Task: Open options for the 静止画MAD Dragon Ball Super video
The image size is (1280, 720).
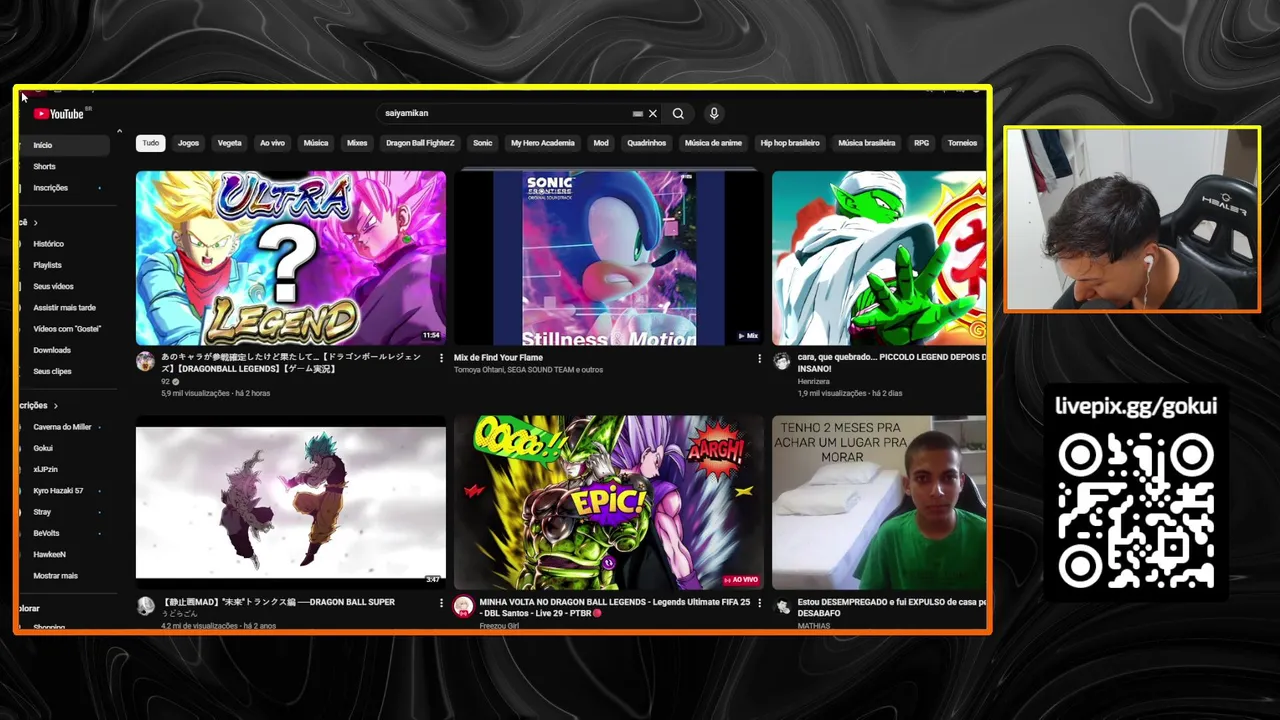Action: [441, 603]
